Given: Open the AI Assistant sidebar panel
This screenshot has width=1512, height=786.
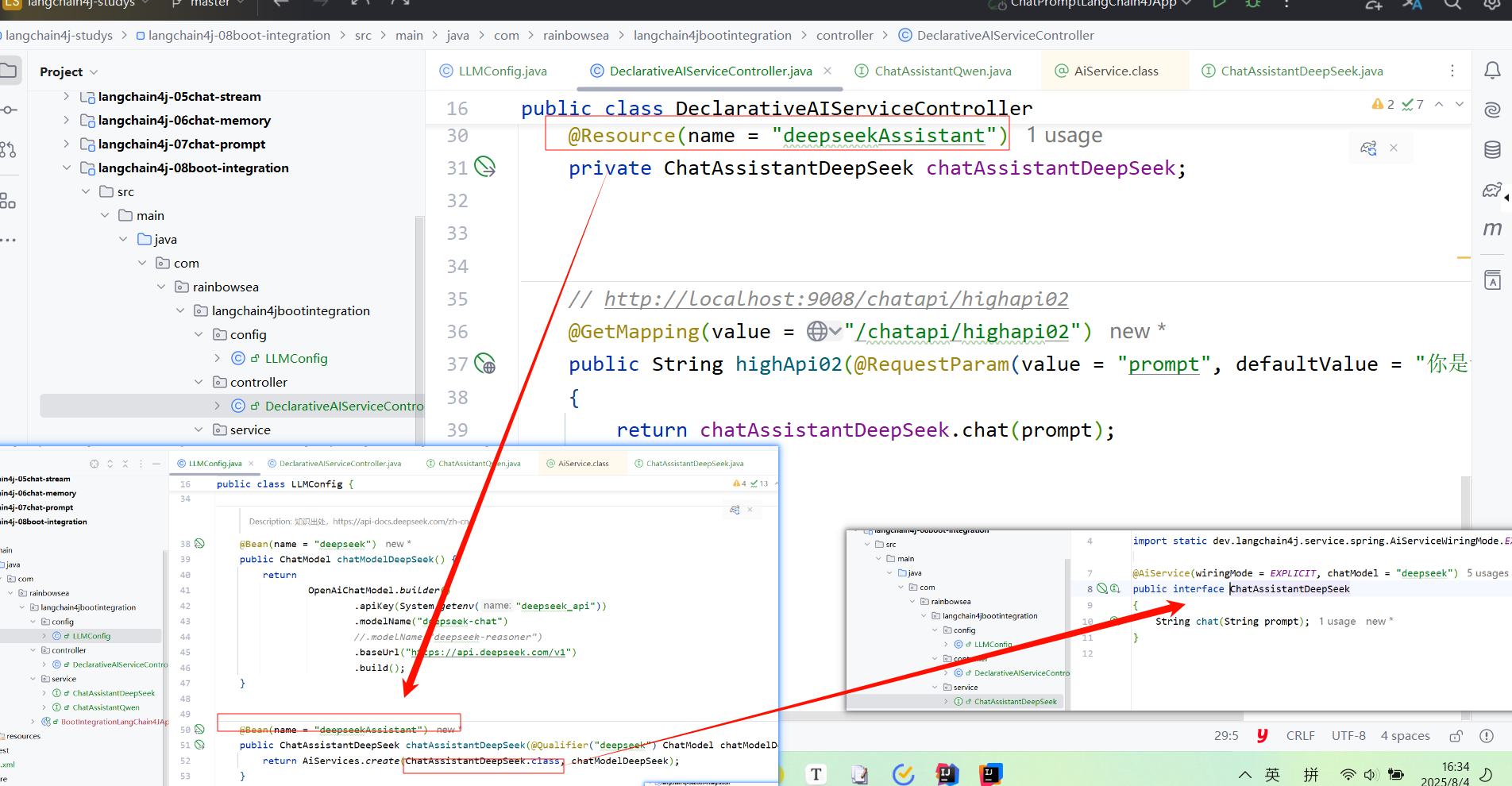Looking at the screenshot, I should pos(1493,110).
